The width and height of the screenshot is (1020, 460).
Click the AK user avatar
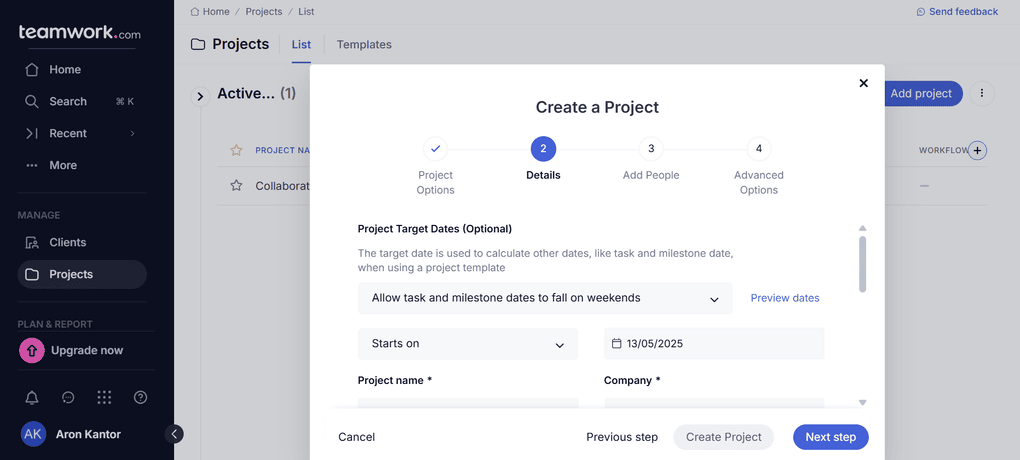pos(33,434)
